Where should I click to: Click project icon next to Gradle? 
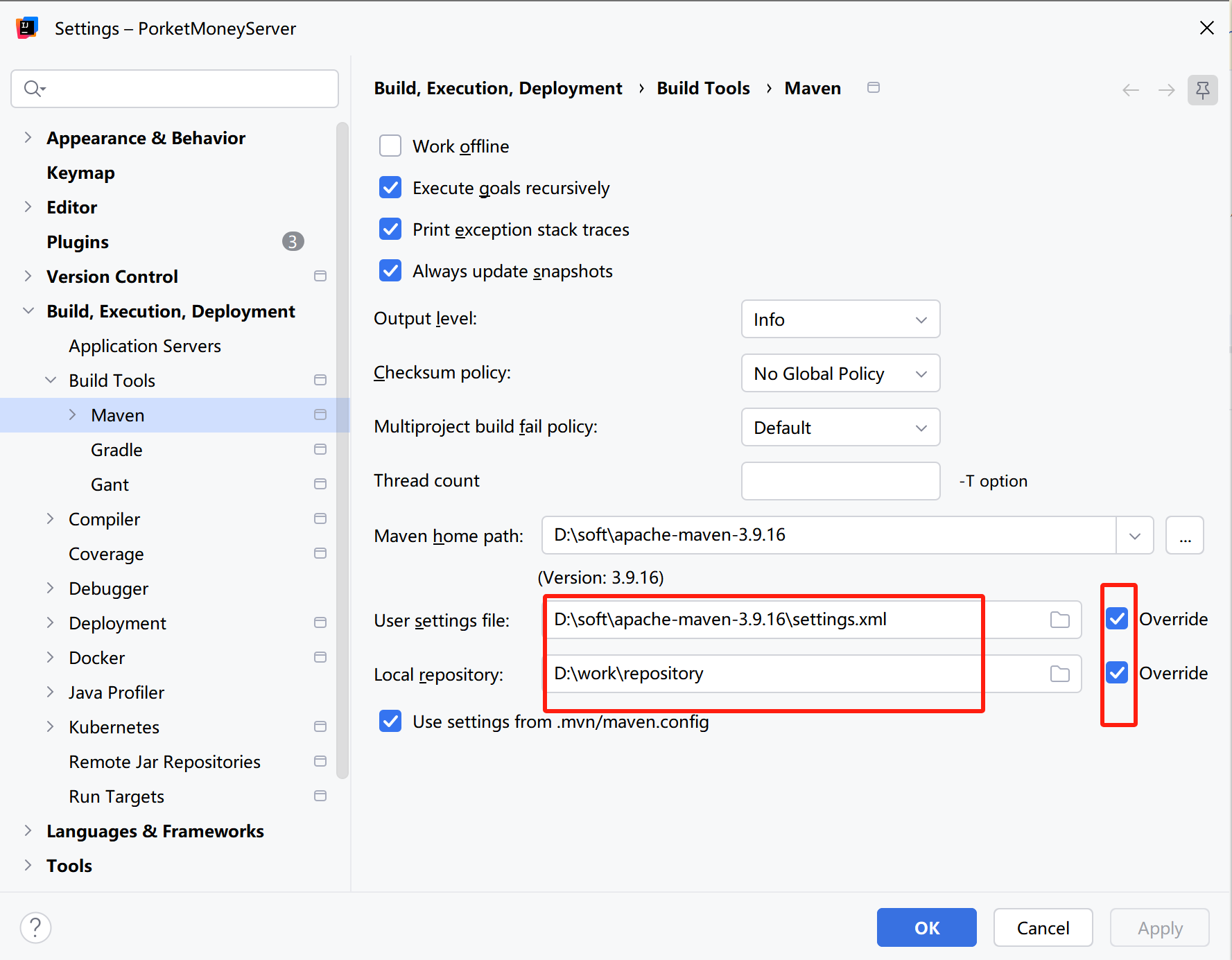320,449
